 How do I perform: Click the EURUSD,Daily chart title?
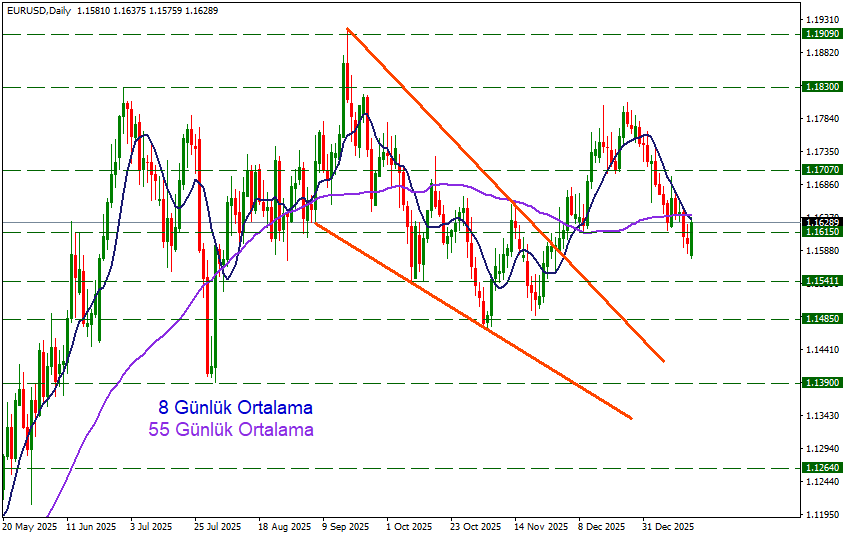click(x=35, y=8)
